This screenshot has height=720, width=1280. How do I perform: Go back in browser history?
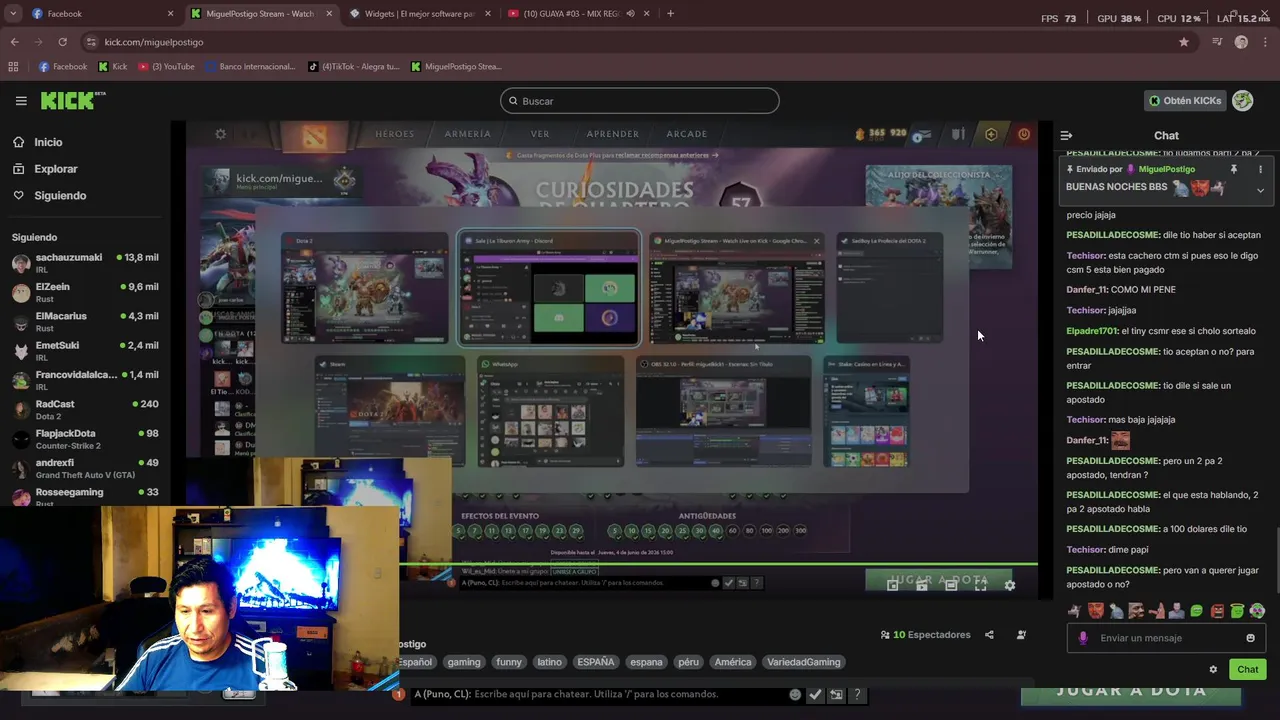click(14, 42)
